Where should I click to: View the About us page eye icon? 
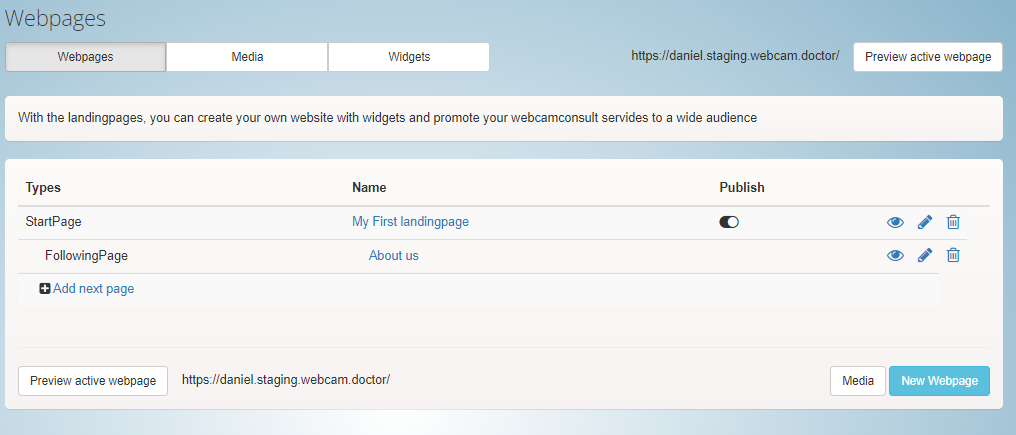tap(895, 255)
